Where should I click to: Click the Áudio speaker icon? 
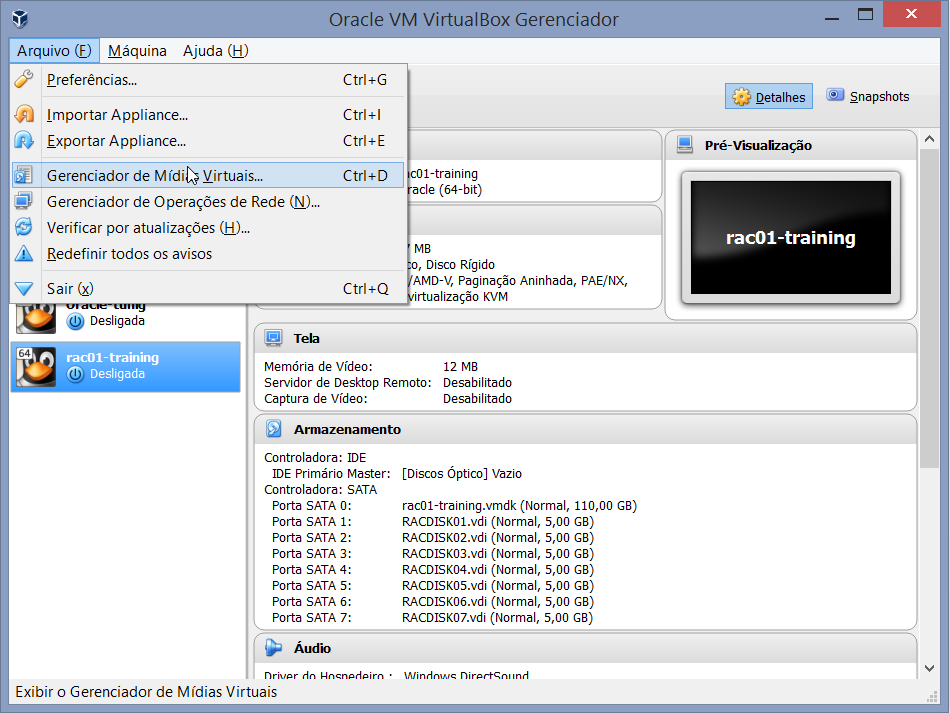[x=273, y=648]
